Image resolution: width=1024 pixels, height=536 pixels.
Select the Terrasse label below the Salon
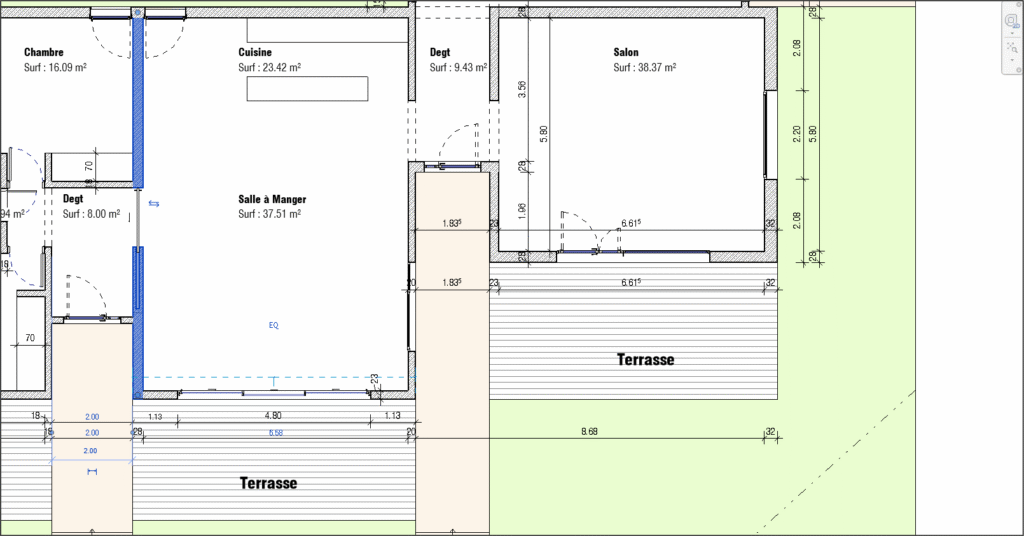(x=645, y=359)
